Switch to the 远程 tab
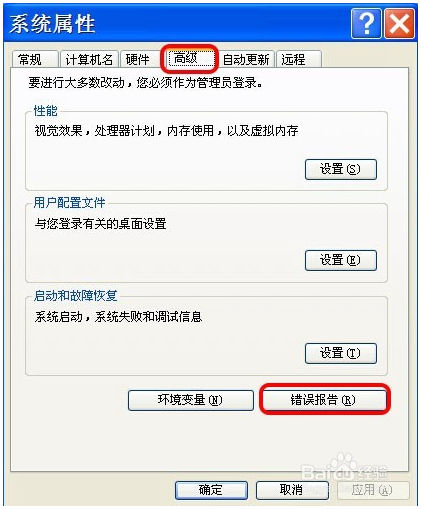Viewport: 421px width, 509px height. click(299, 60)
